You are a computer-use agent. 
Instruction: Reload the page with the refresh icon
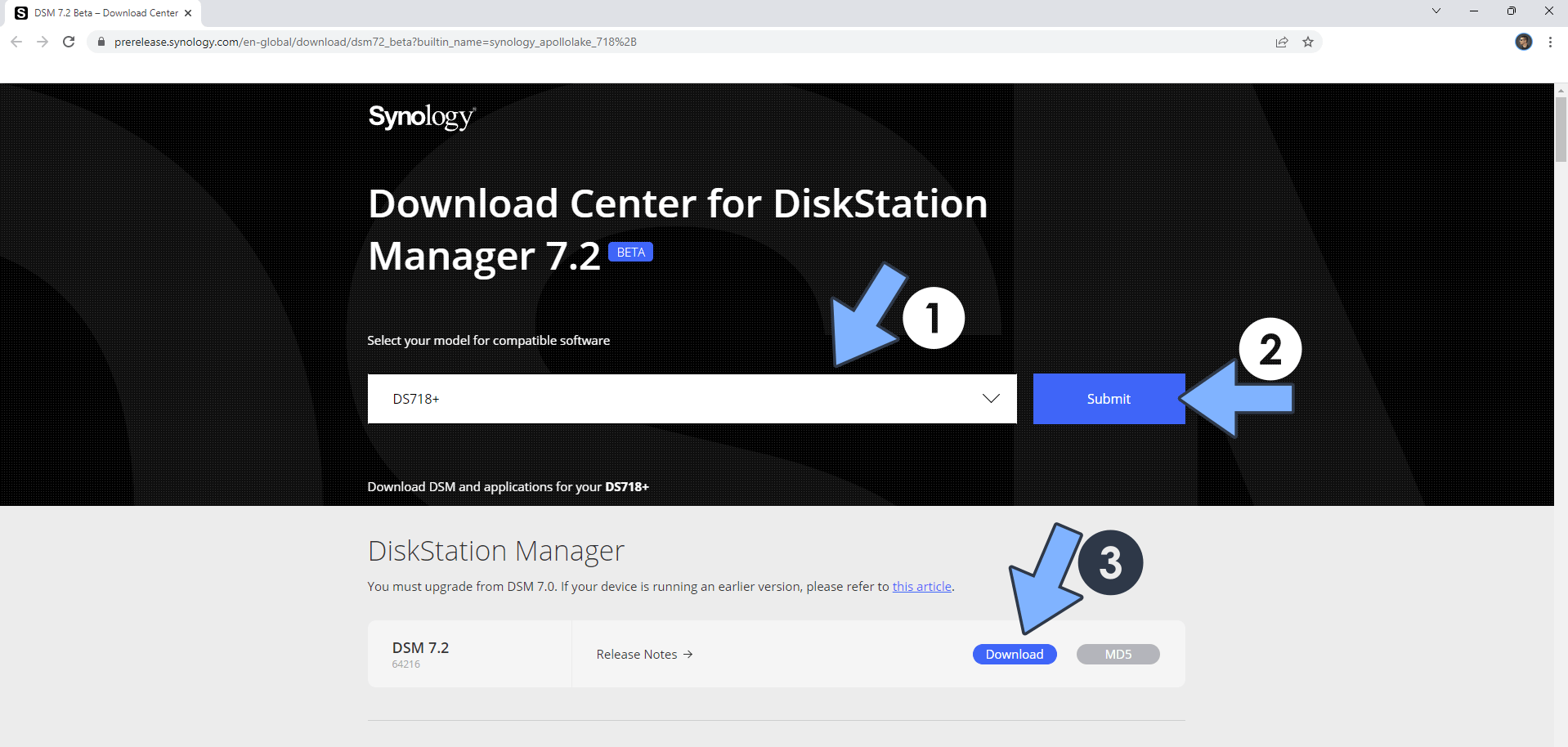coord(69,42)
